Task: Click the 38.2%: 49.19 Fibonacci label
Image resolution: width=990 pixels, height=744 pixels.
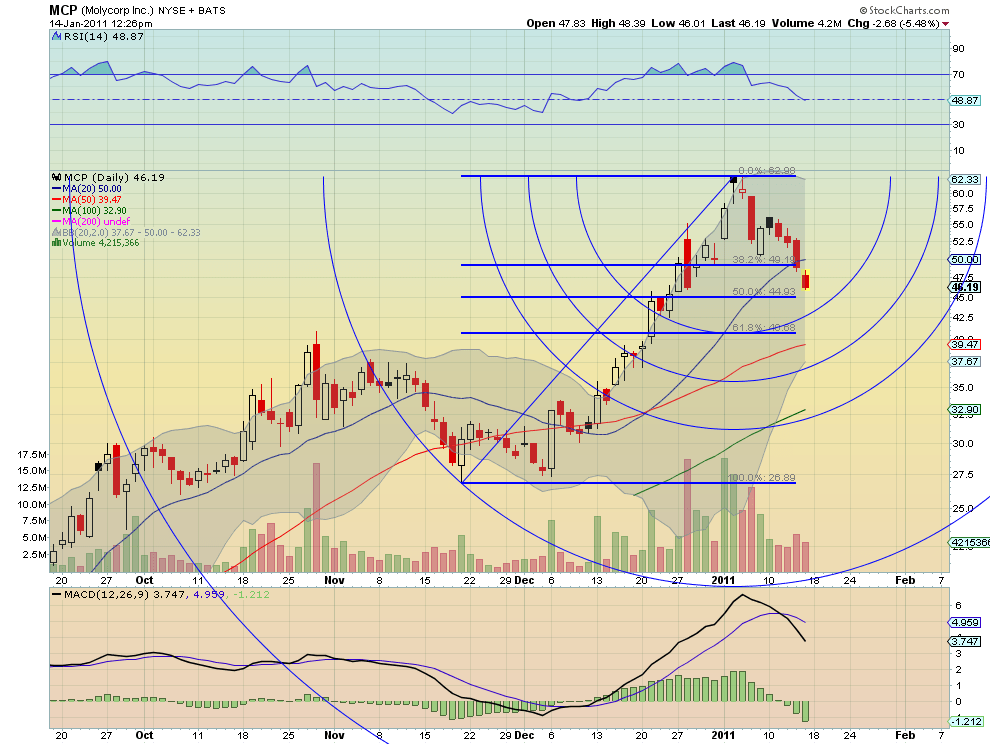Action: (x=764, y=260)
